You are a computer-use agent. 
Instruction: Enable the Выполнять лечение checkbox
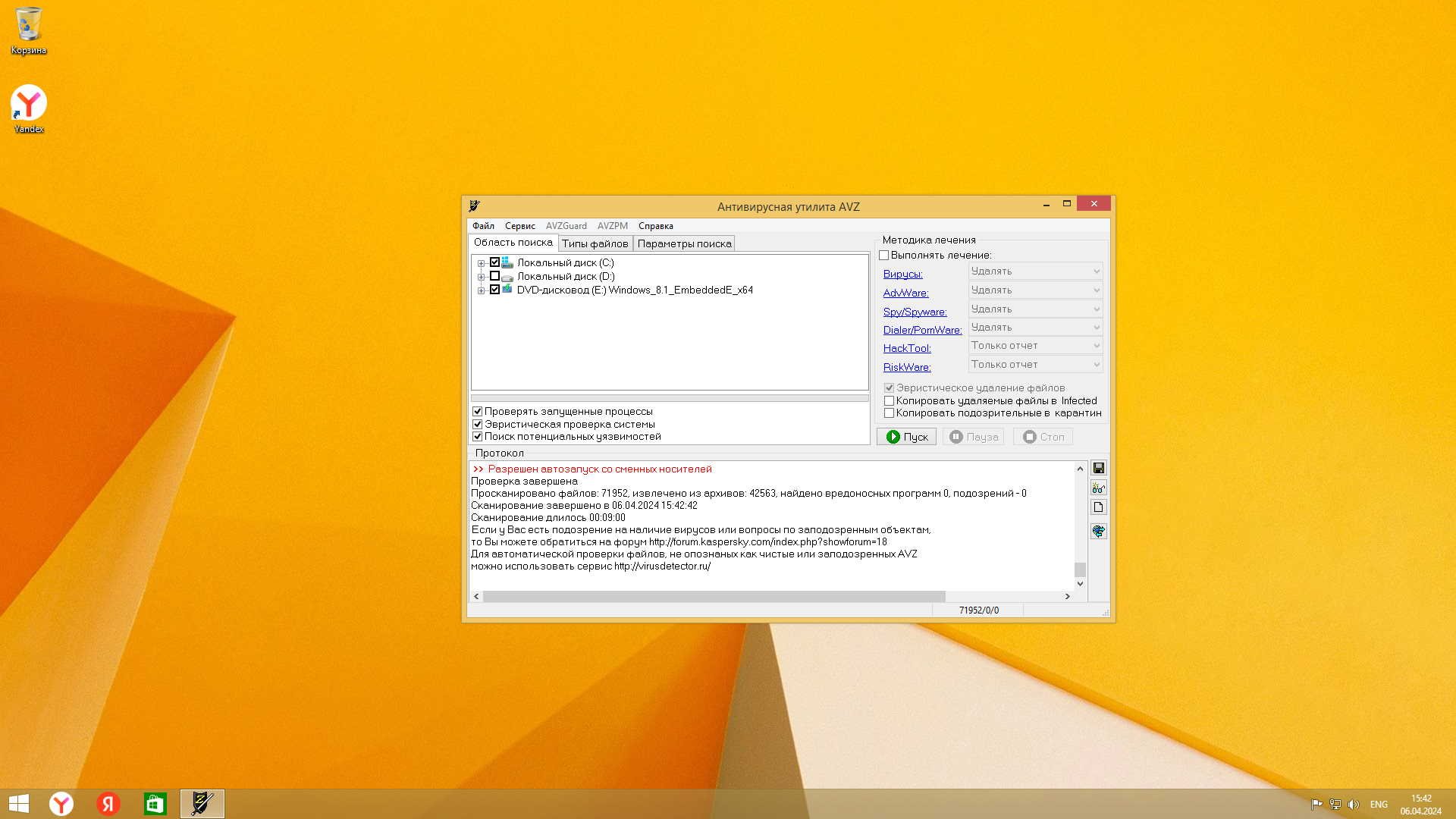(884, 256)
